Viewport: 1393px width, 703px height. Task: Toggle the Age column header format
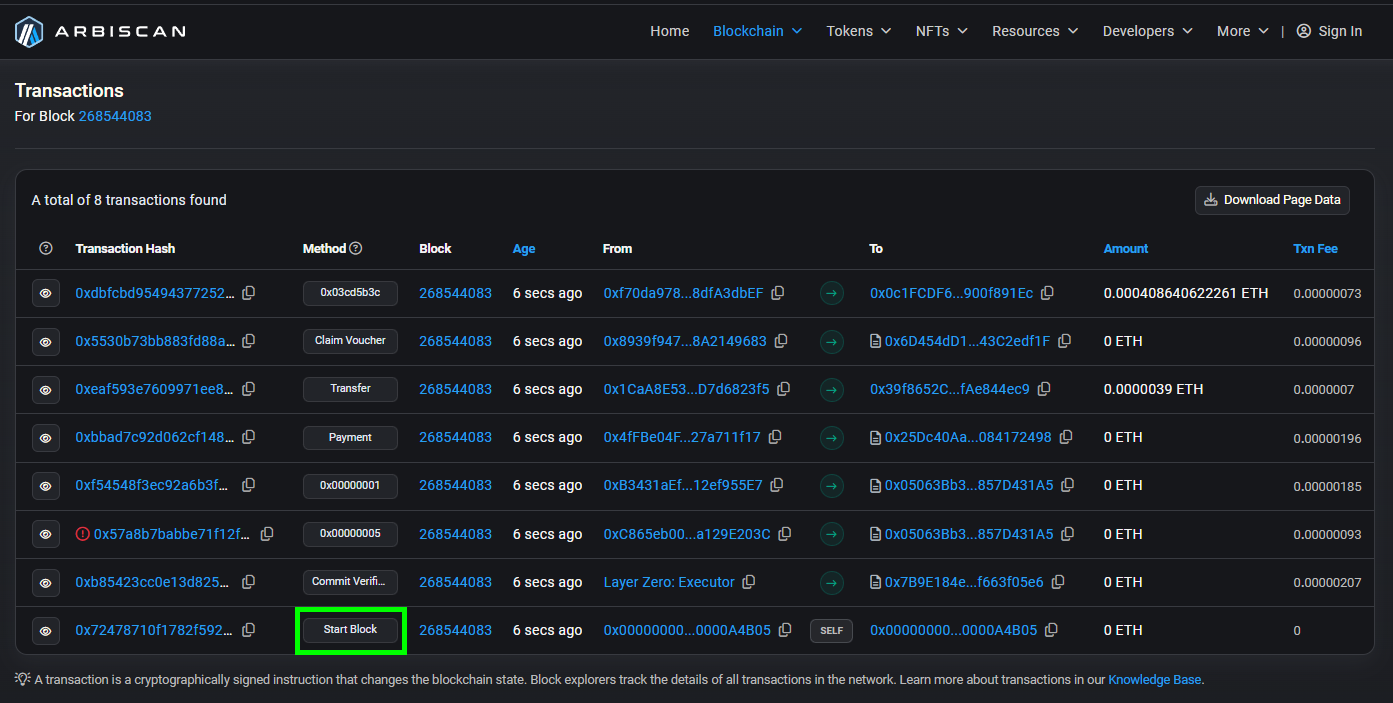click(x=524, y=248)
